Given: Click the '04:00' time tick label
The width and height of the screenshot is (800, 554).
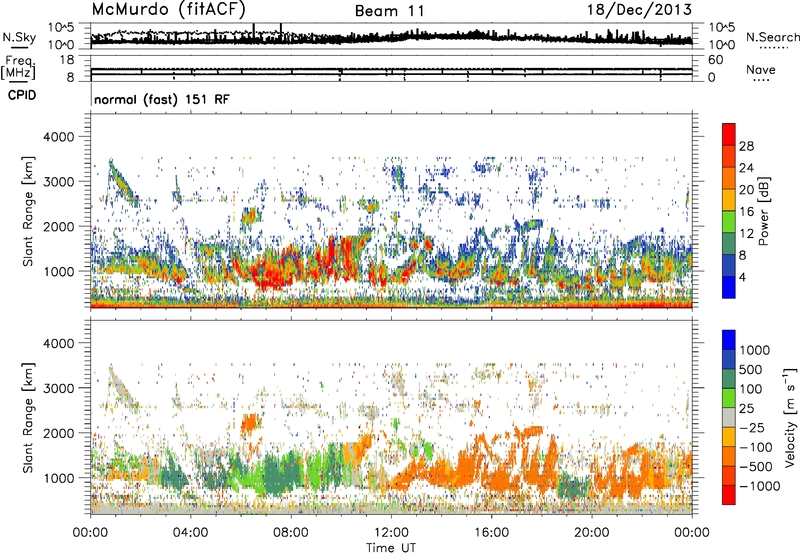Looking at the screenshot, I should (190, 533).
